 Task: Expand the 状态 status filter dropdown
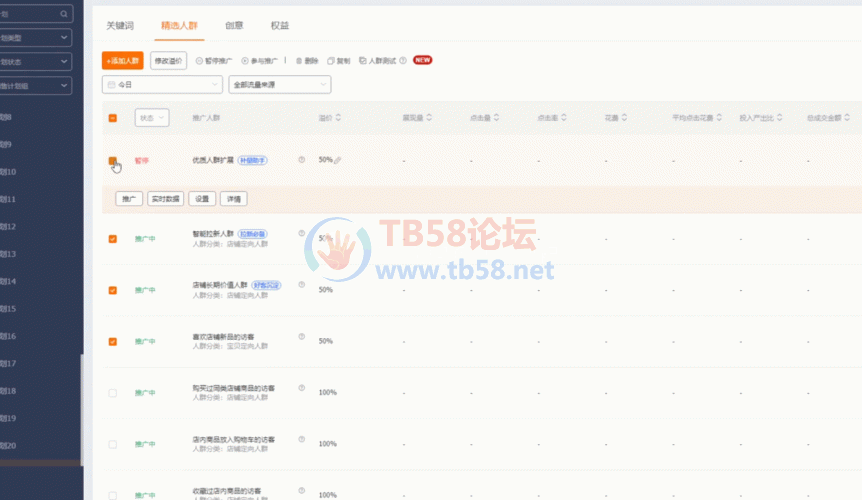[x=152, y=118]
